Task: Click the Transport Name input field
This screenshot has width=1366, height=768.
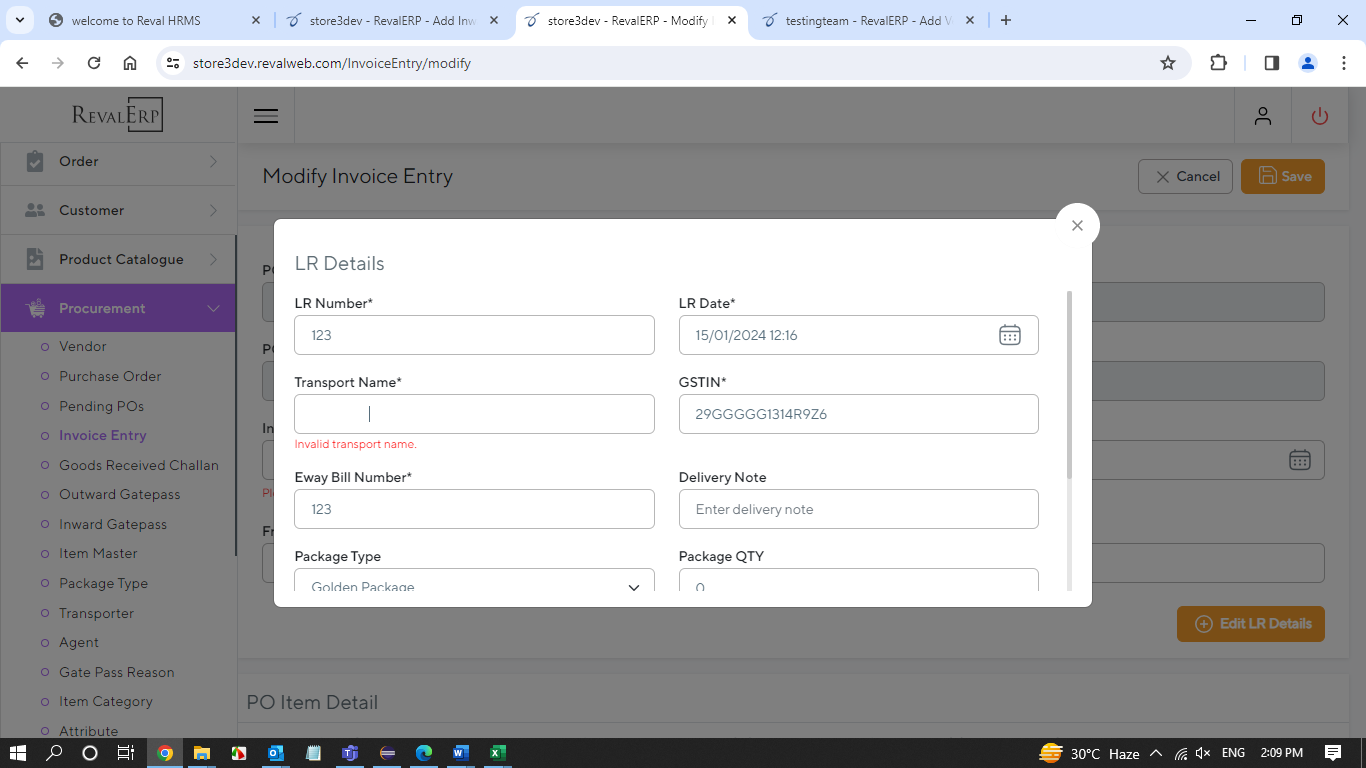Action: point(474,414)
